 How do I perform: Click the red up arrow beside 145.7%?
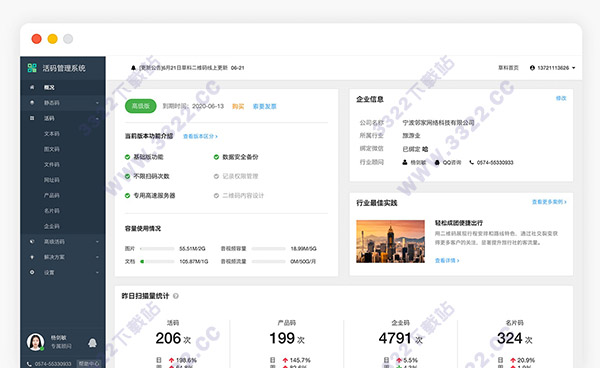click(x=285, y=360)
